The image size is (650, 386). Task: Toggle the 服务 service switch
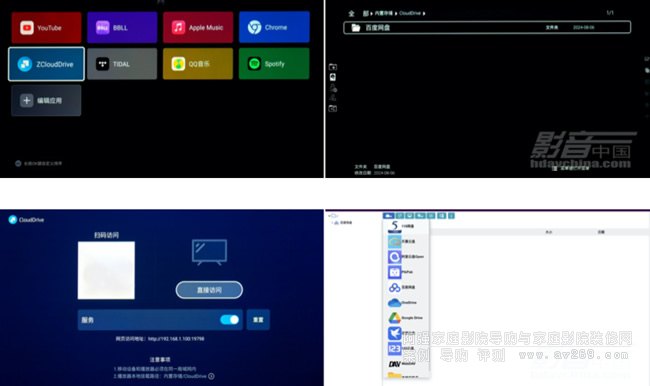point(229,320)
